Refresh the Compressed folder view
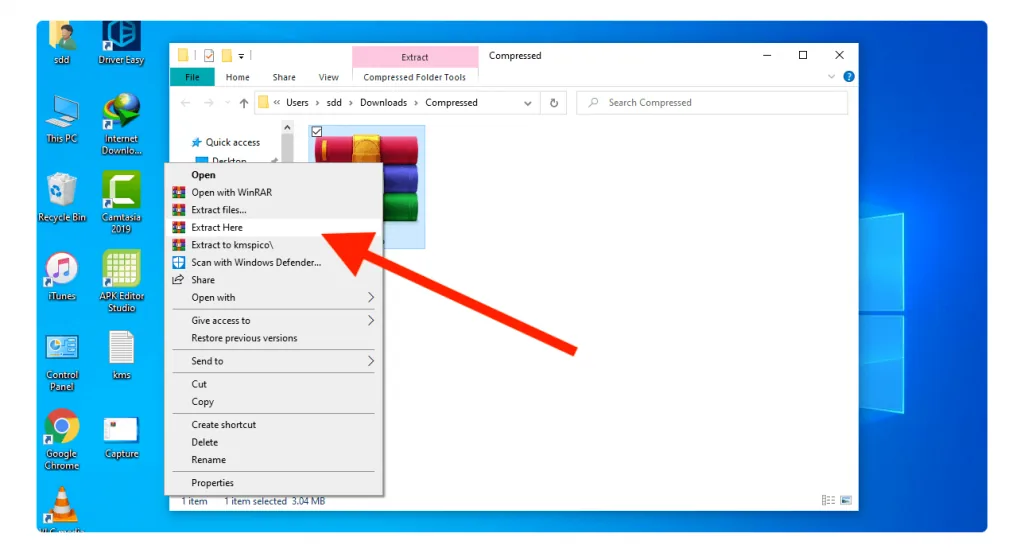Image resolution: width=1024 pixels, height=553 pixels. [554, 103]
